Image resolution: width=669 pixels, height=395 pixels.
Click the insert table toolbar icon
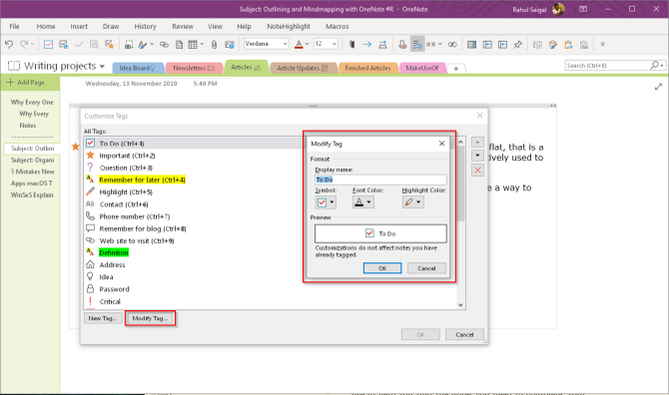pos(193,44)
